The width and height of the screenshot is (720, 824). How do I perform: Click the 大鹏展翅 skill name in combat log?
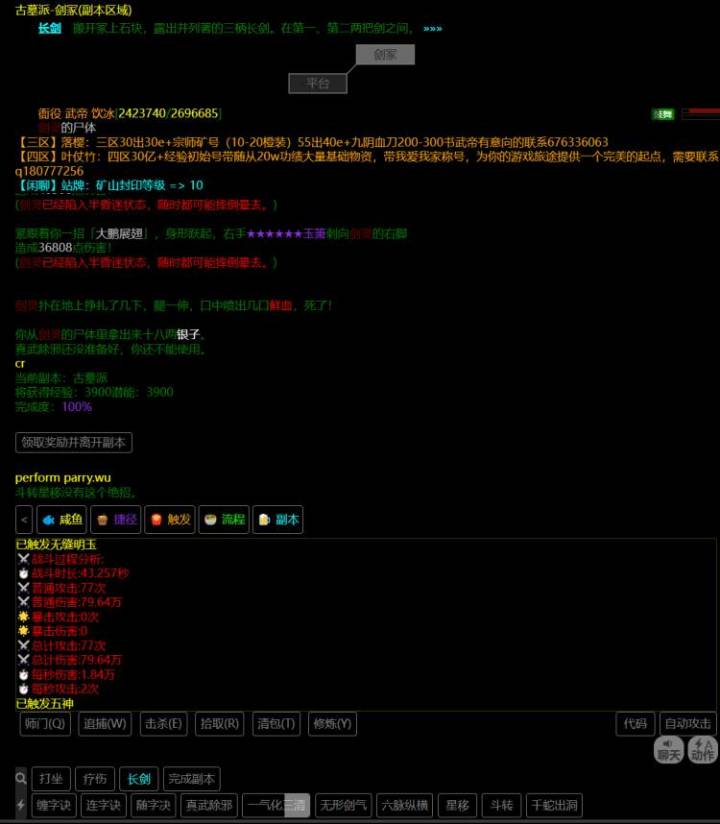pos(119,233)
